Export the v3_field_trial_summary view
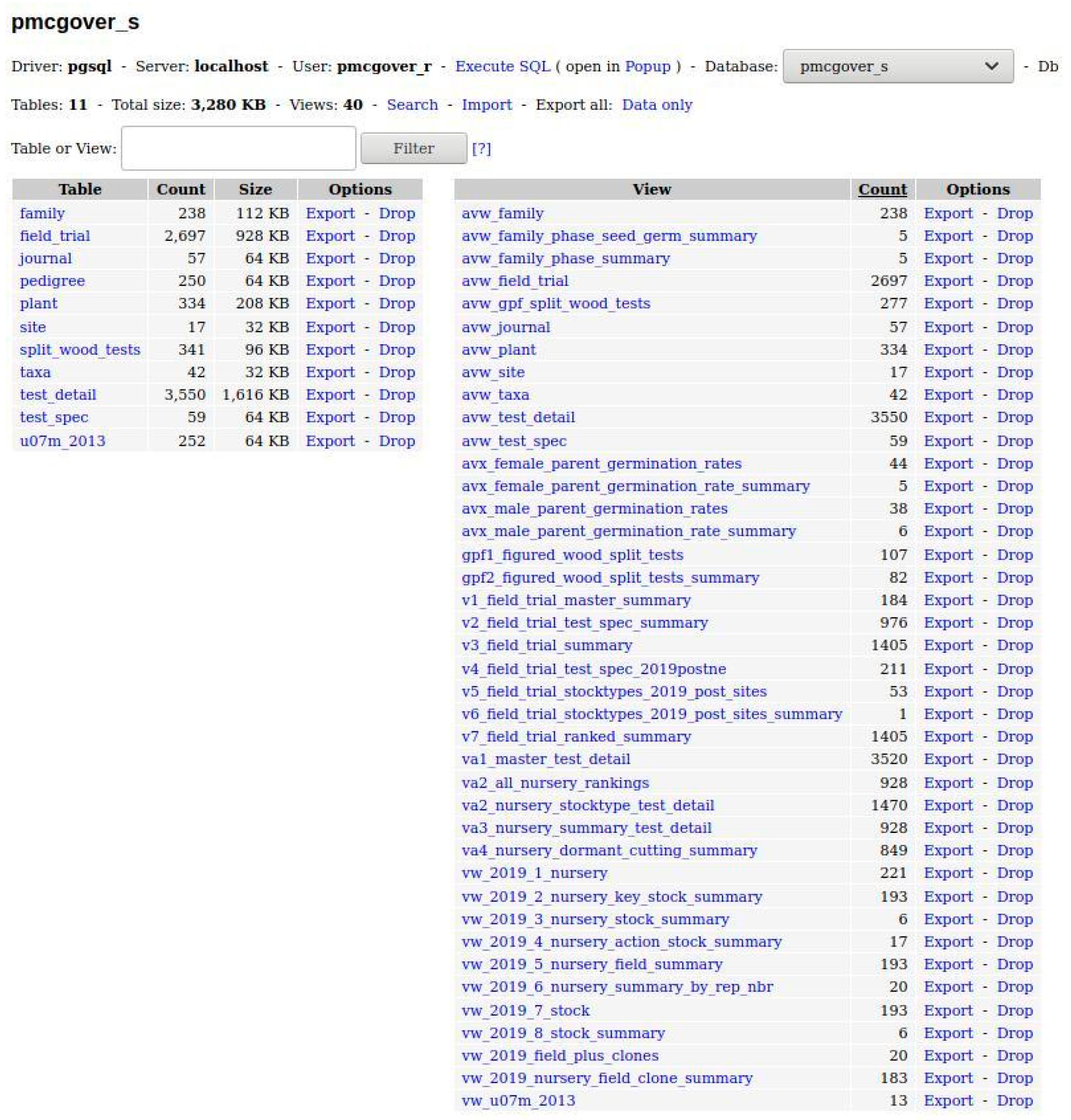The image size is (1071, 1120). (x=948, y=645)
